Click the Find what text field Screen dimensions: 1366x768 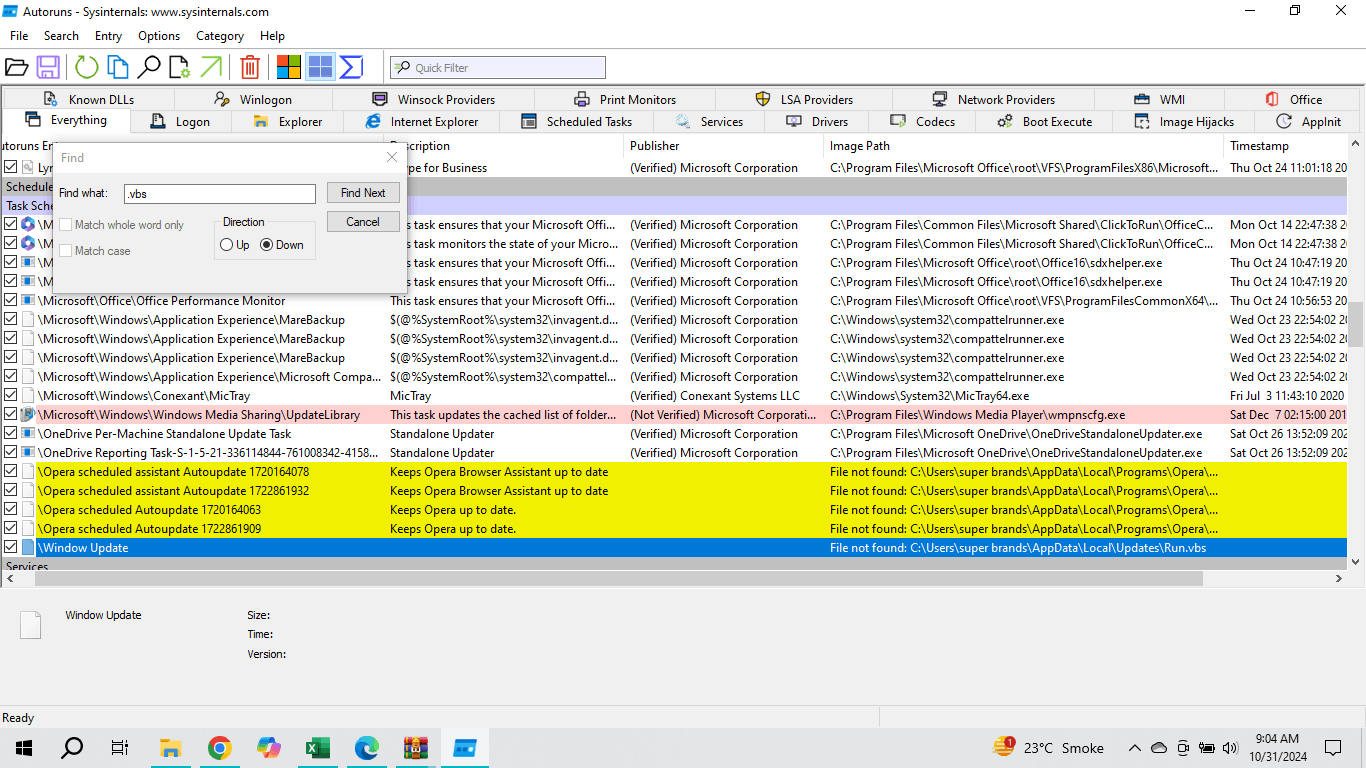click(220, 194)
